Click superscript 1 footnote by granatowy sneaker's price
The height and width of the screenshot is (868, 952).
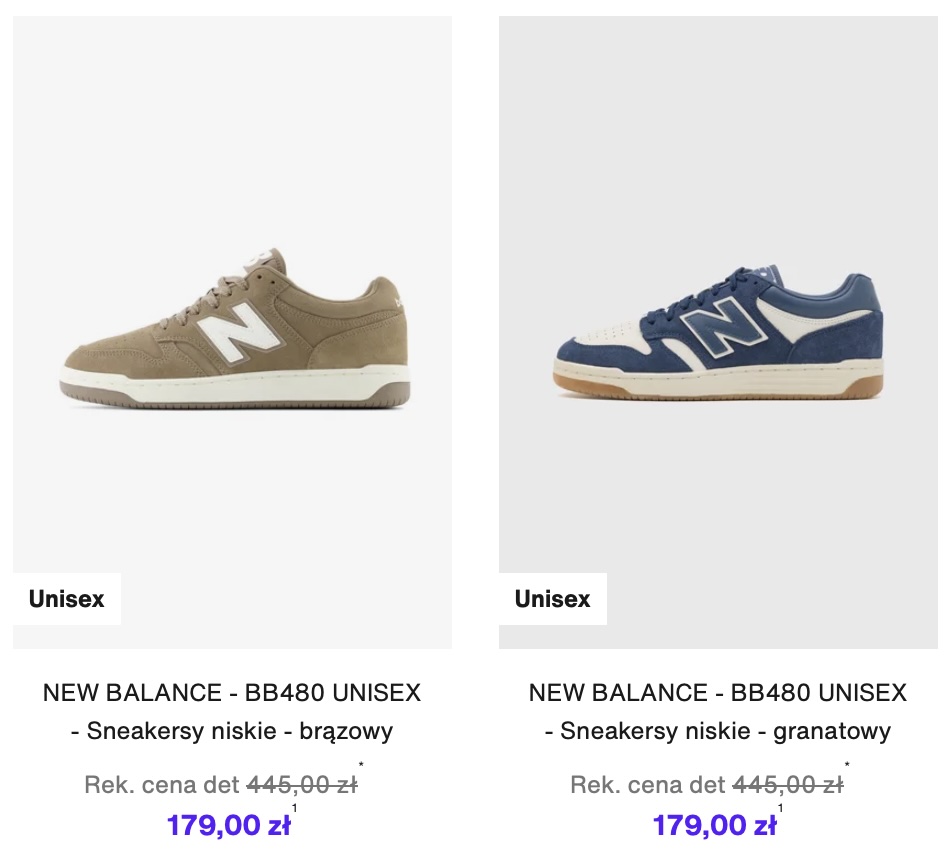pyautogui.click(x=781, y=808)
